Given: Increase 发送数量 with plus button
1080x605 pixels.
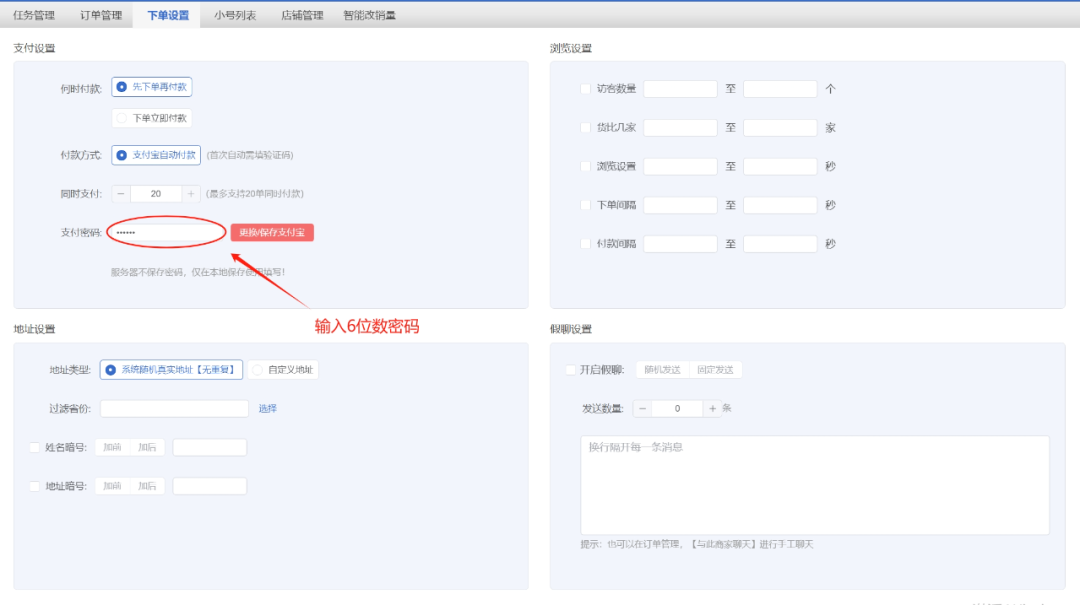Looking at the screenshot, I should click(x=712, y=409).
